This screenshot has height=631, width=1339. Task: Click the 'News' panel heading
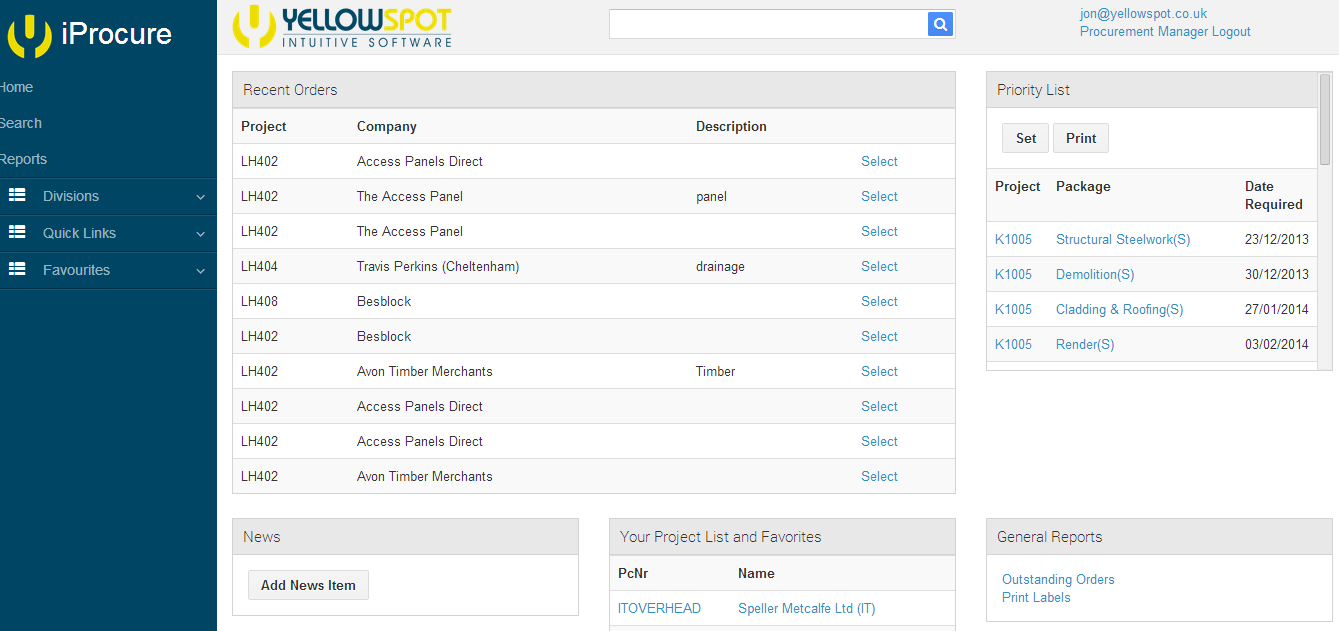(x=261, y=537)
